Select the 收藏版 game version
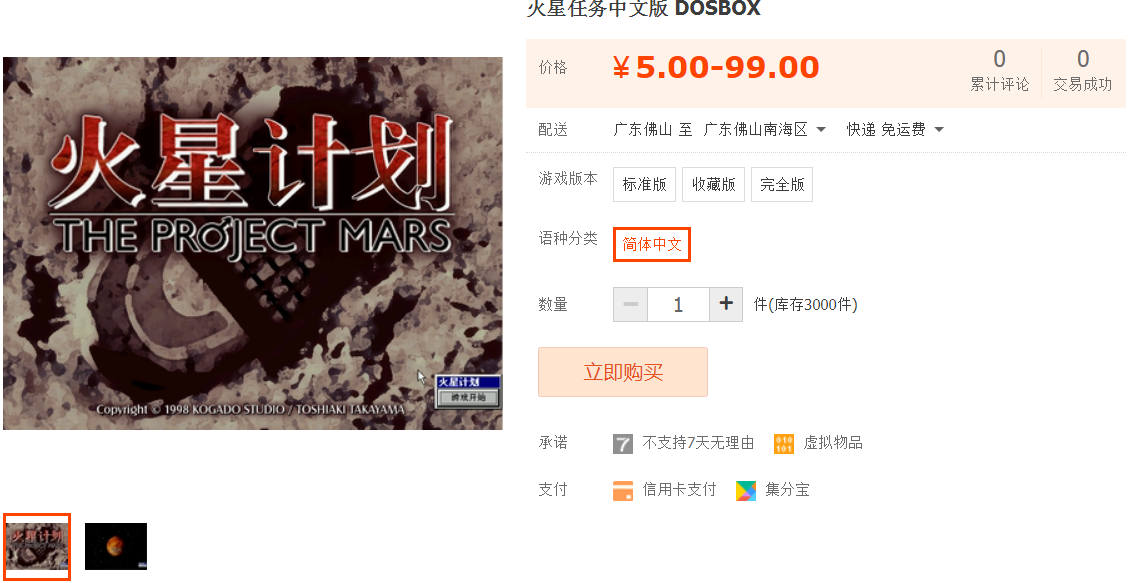Screen dimensions: 1129x583 [714, 184]
